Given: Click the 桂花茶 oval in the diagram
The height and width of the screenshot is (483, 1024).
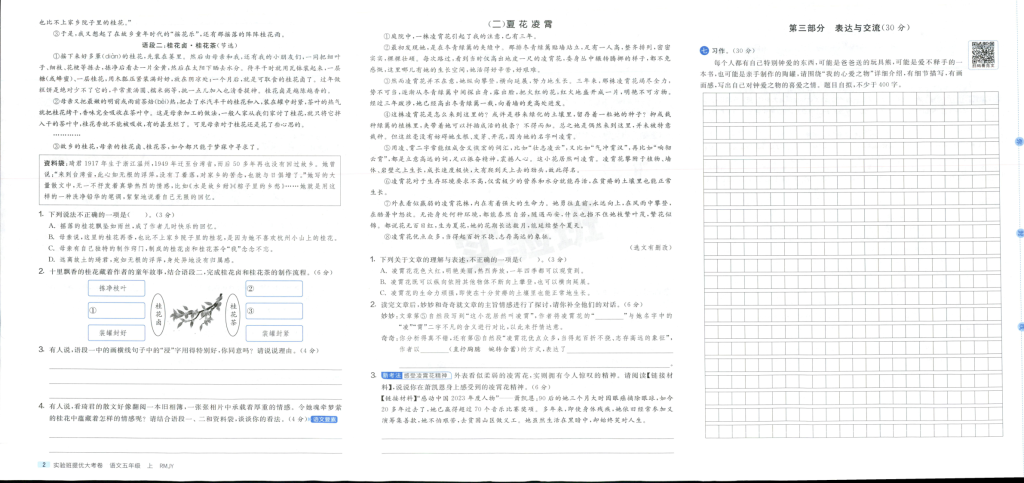Looking at the screenshot, I should click(x=232, y=311).
